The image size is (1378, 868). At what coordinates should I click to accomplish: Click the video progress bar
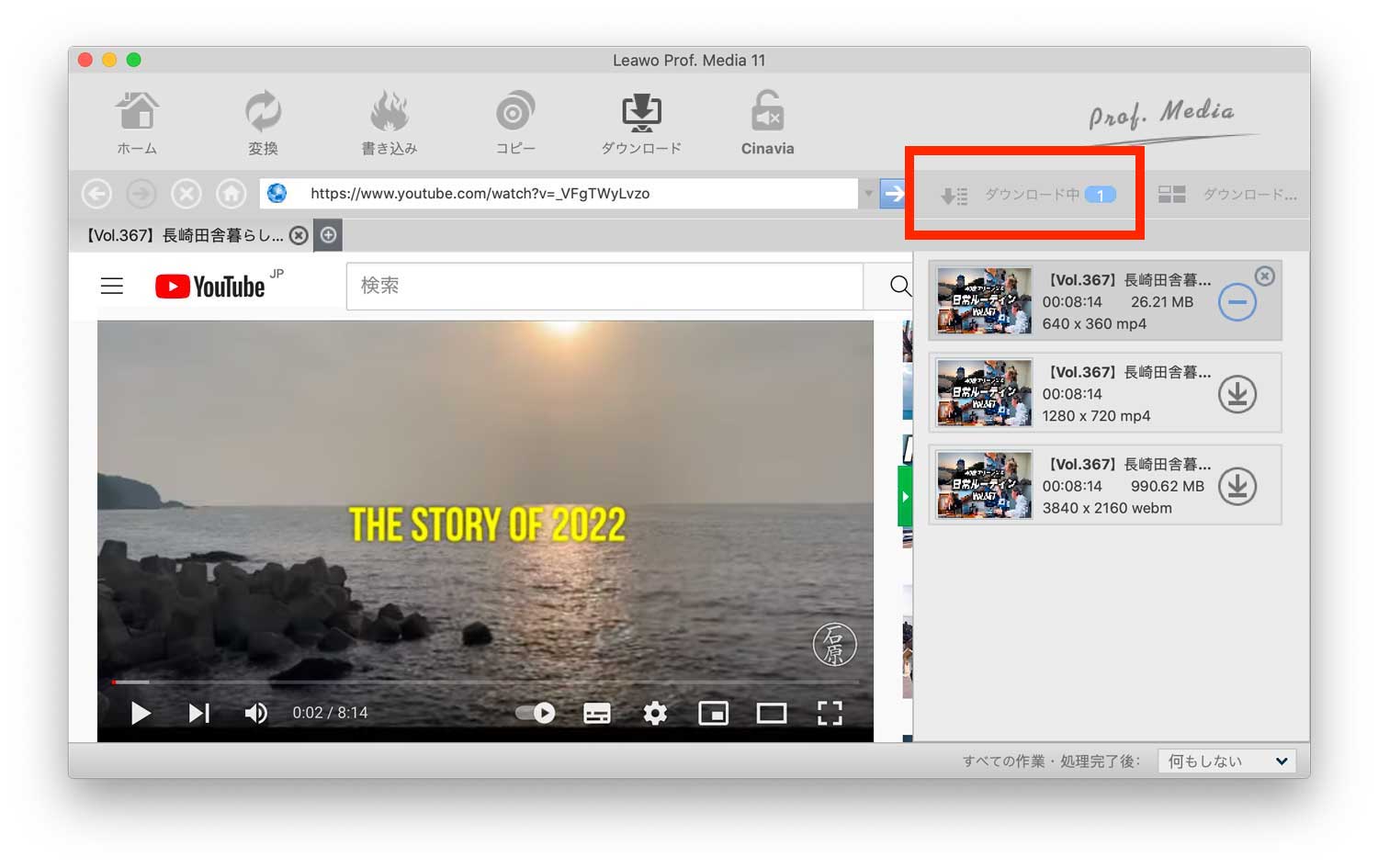click(485, 682)
